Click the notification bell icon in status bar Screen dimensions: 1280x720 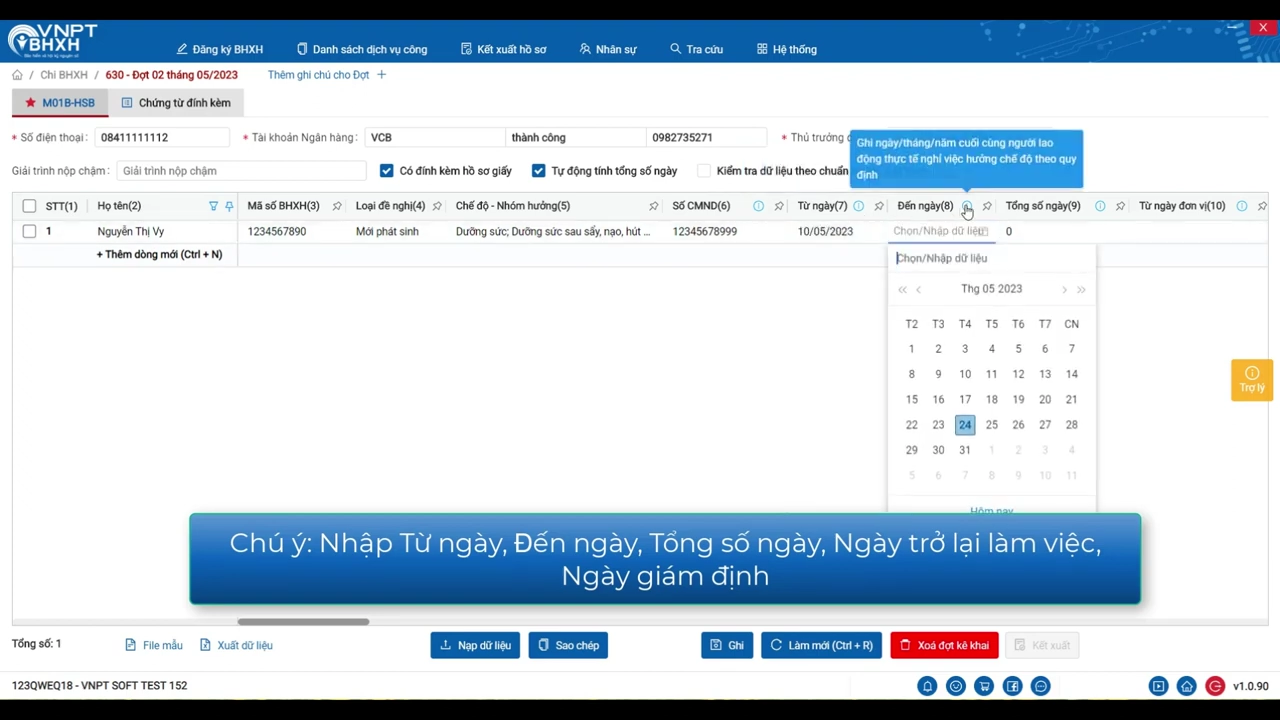point(927,686)
